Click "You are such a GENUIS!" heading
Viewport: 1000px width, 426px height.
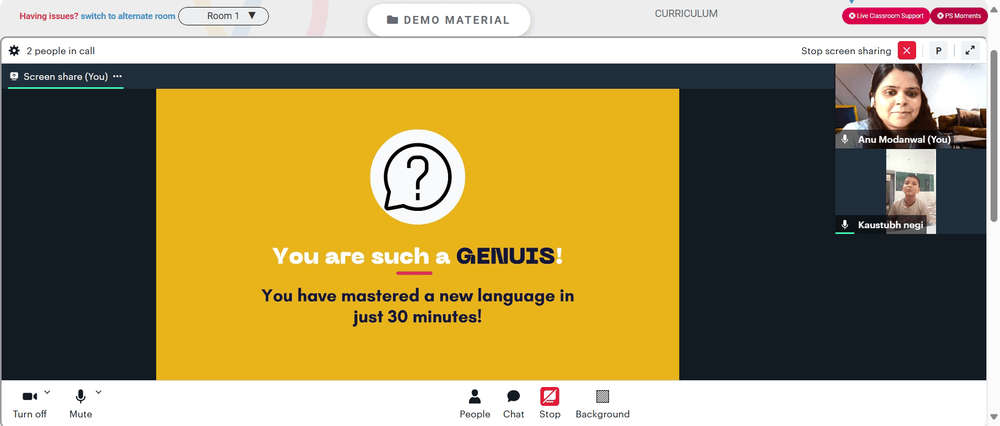[x=418, y=256]
